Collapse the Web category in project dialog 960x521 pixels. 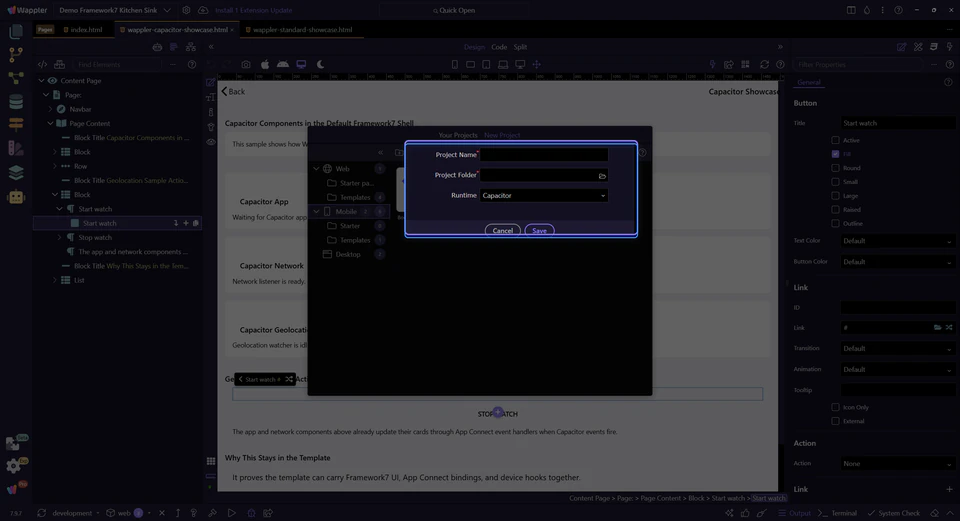[x=316, y=168]
